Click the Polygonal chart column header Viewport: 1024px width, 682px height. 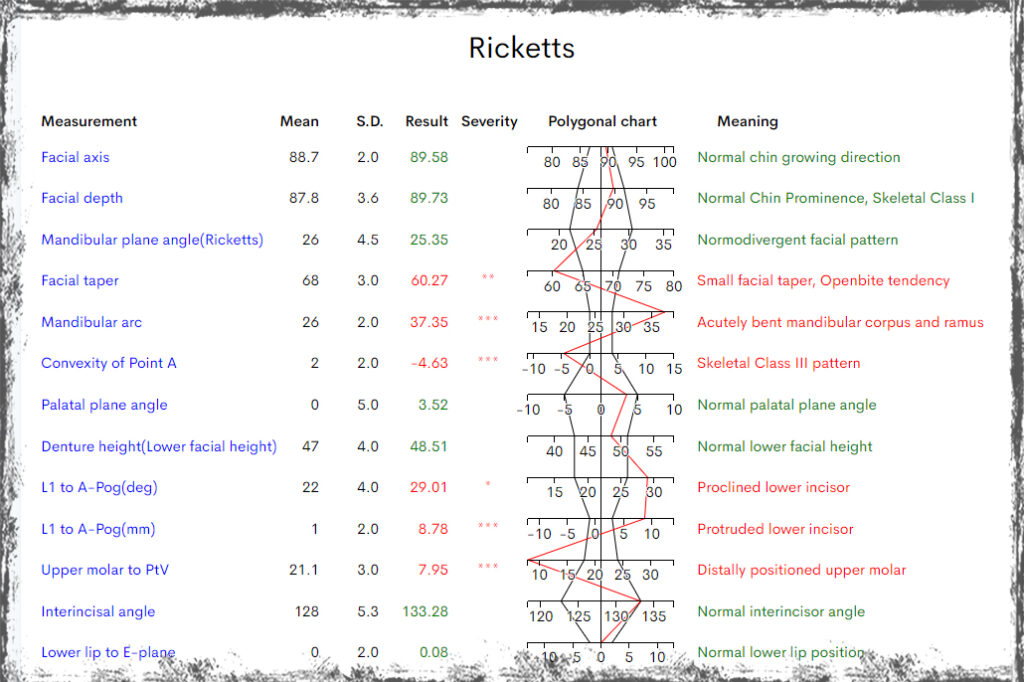[602, 121]
